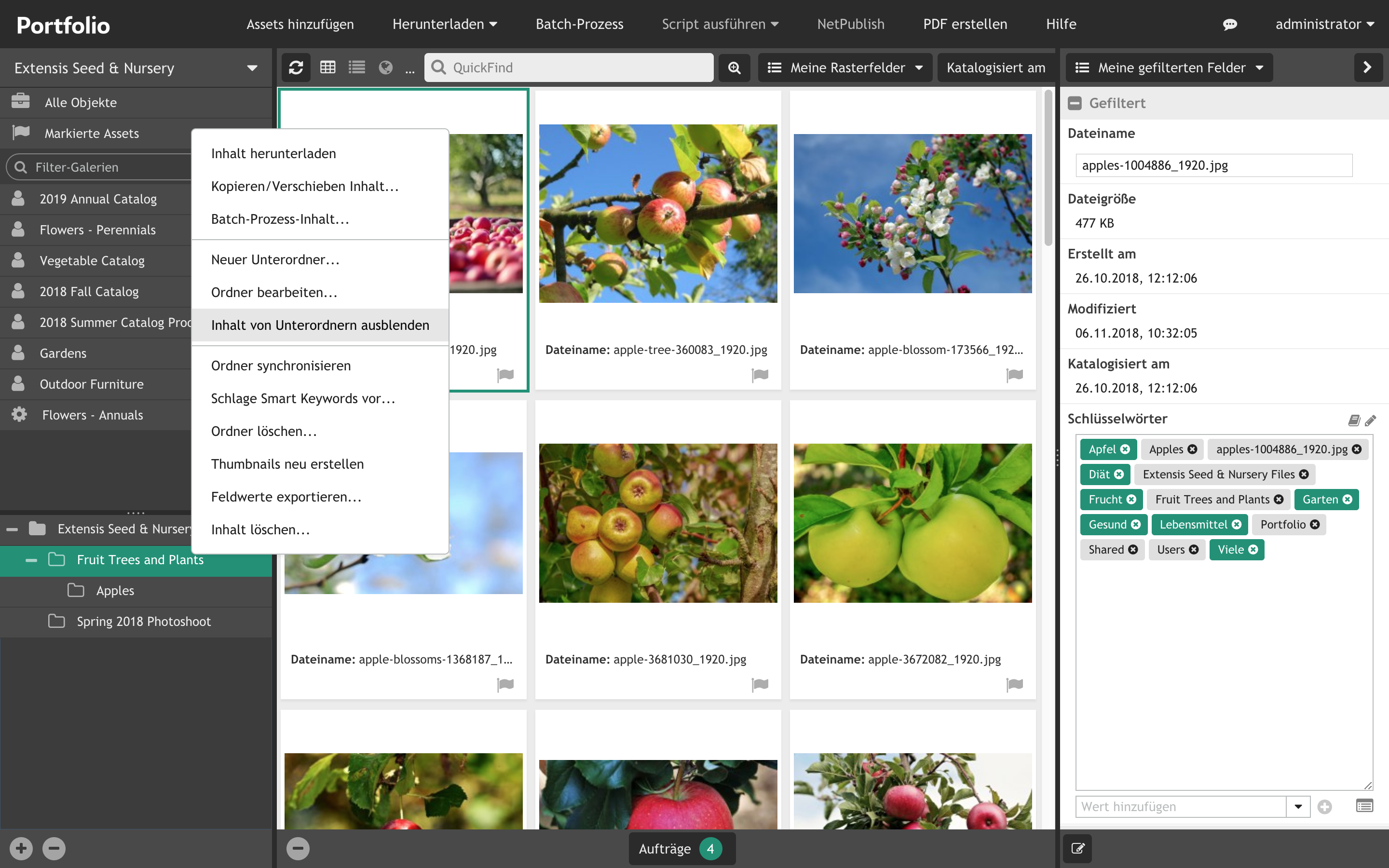Select apple-blossom-173566 thumbnail image
This screenshot has width=1389, height=868.
[x=913, y=213]
